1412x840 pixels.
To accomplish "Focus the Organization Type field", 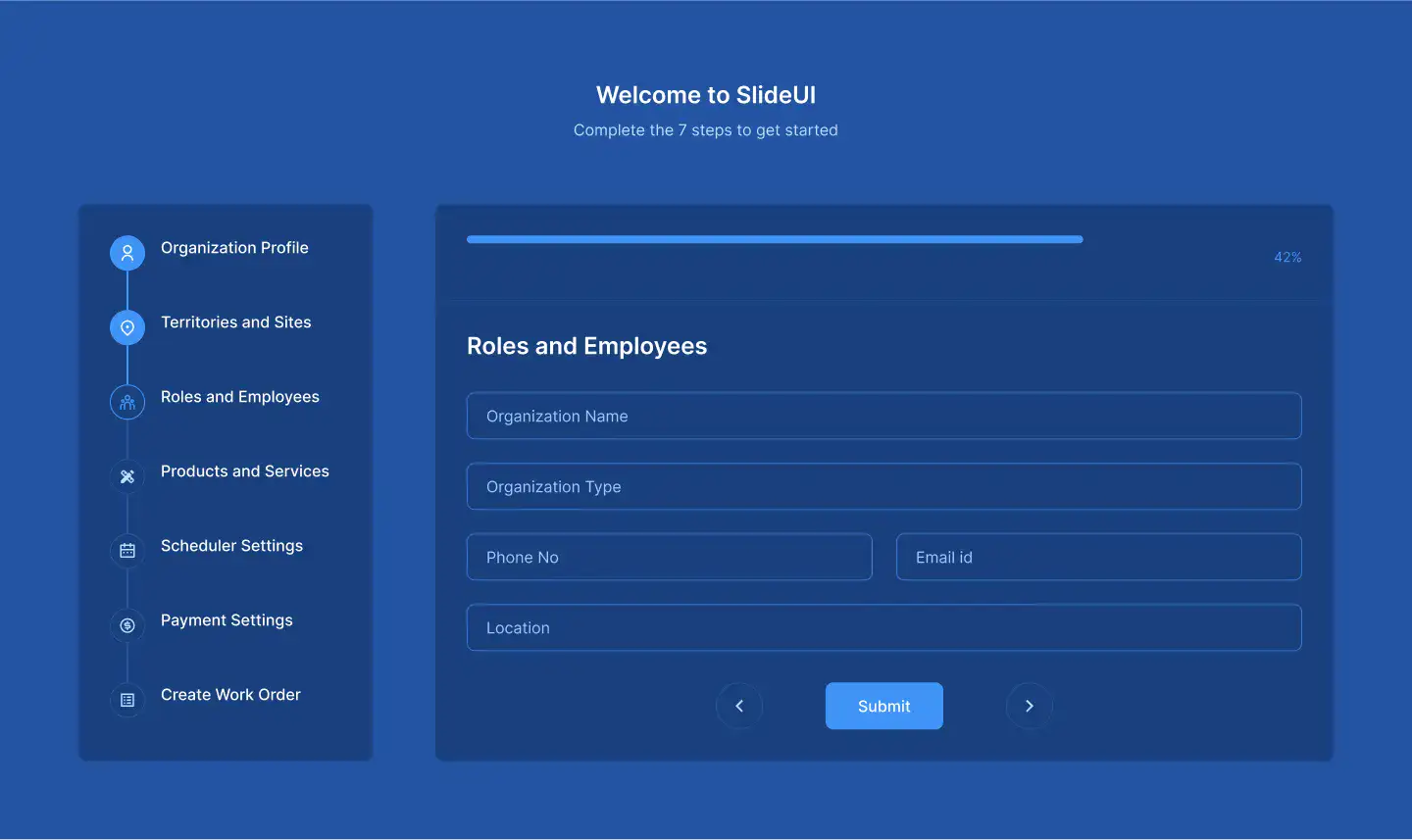I will 884,486.
